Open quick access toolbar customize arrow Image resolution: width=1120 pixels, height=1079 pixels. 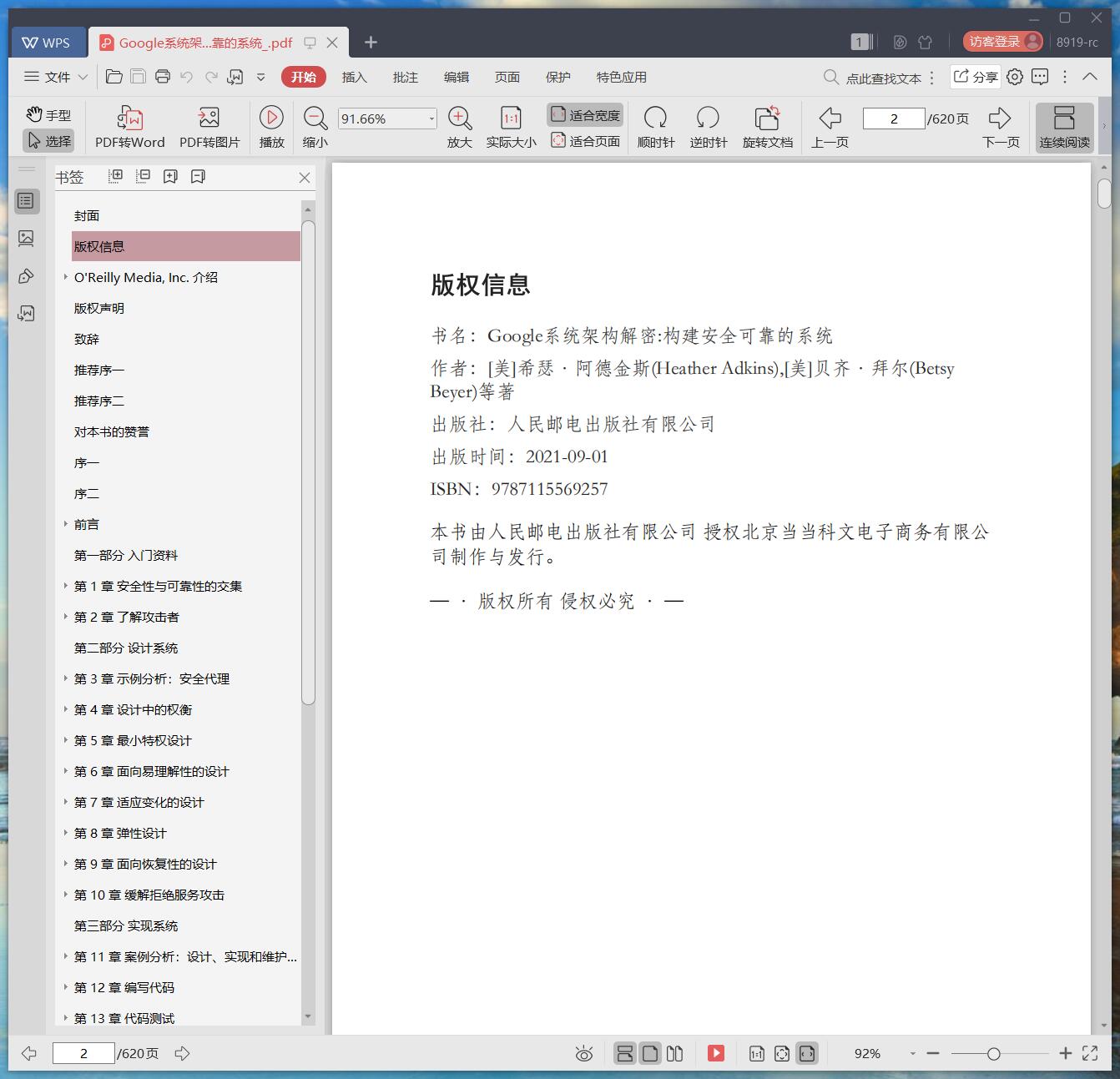[x=260, y=77]
